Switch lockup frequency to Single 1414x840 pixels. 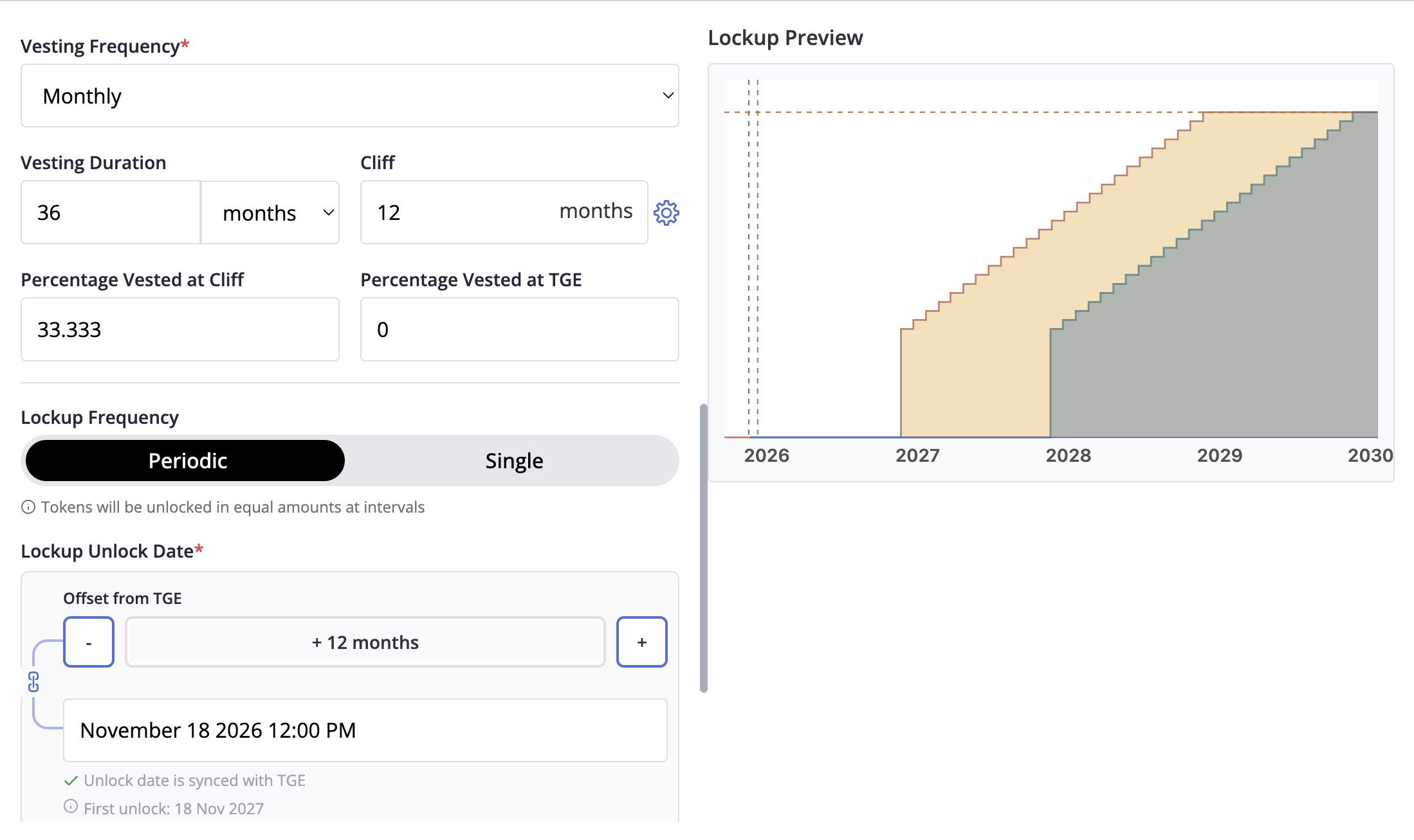point(513,461)
